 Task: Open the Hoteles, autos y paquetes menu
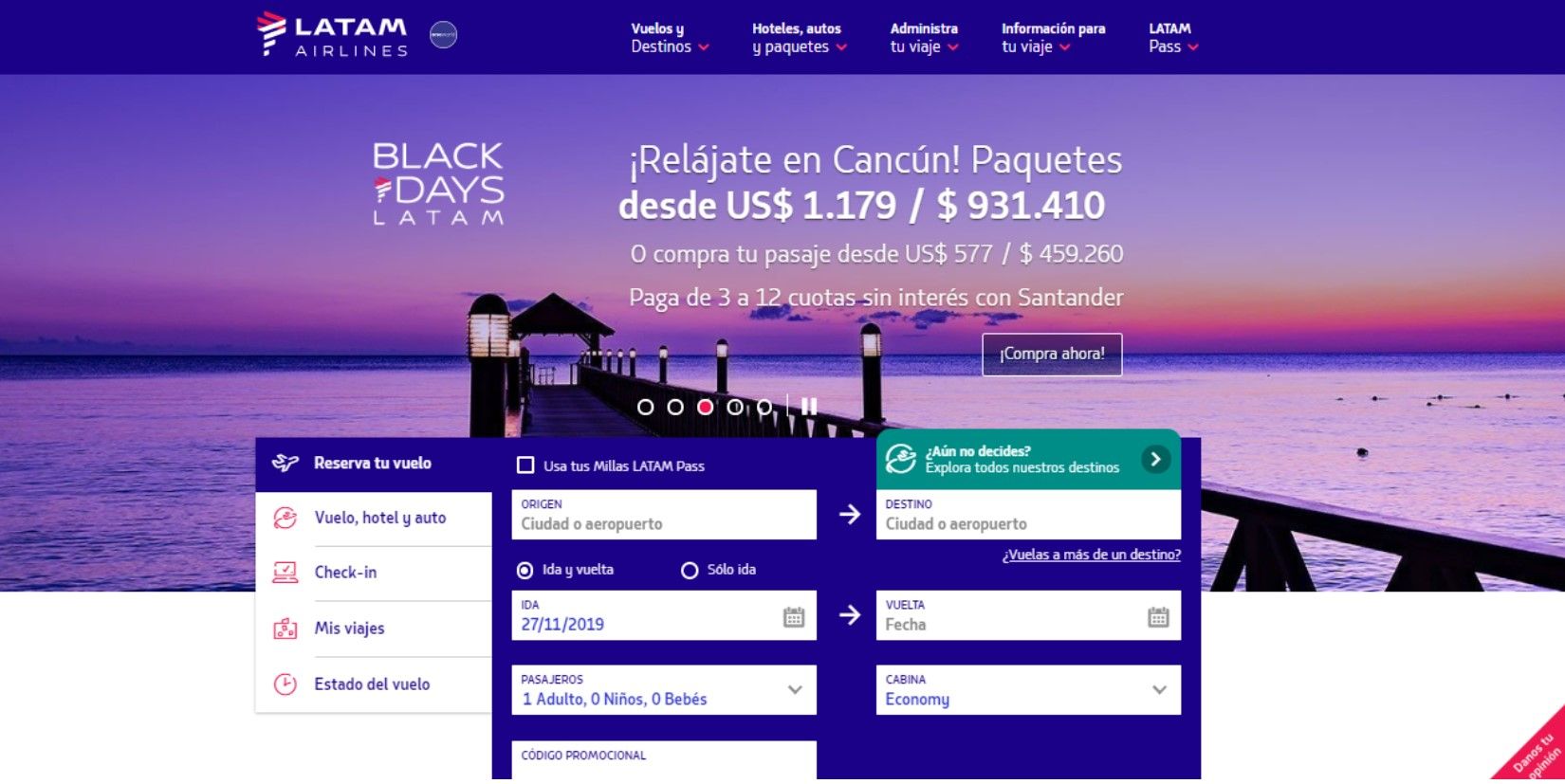pyautogui.click(x=799, y=38)
